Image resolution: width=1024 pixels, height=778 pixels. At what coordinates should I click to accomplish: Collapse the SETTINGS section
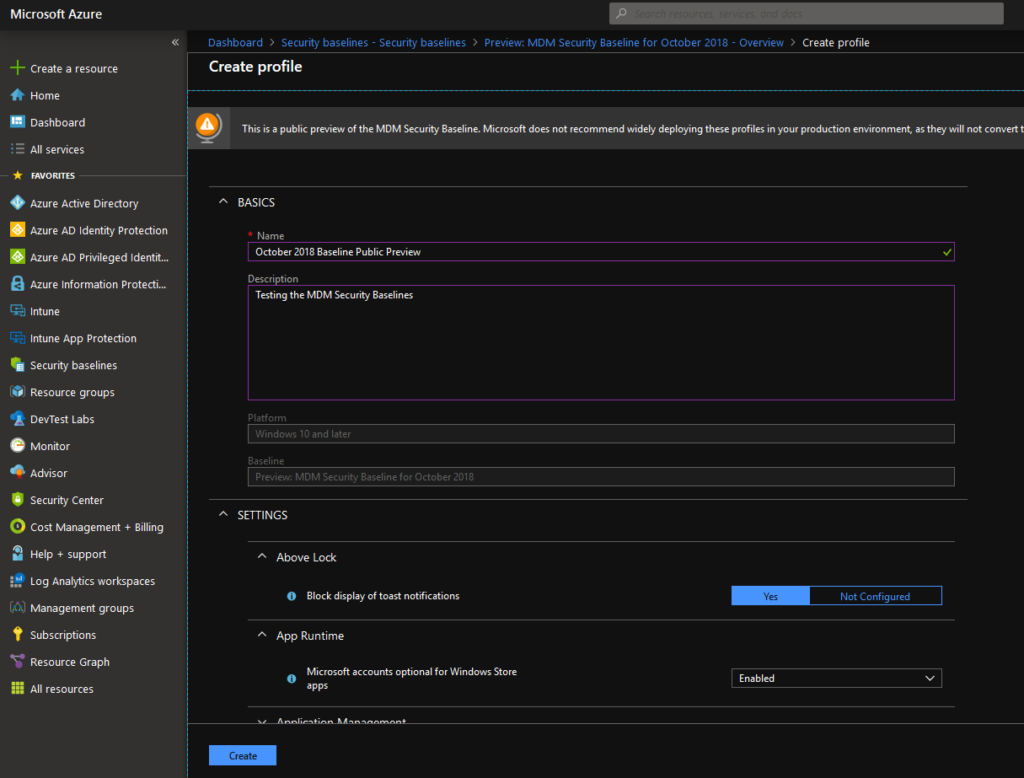click(x=223, y=514)
